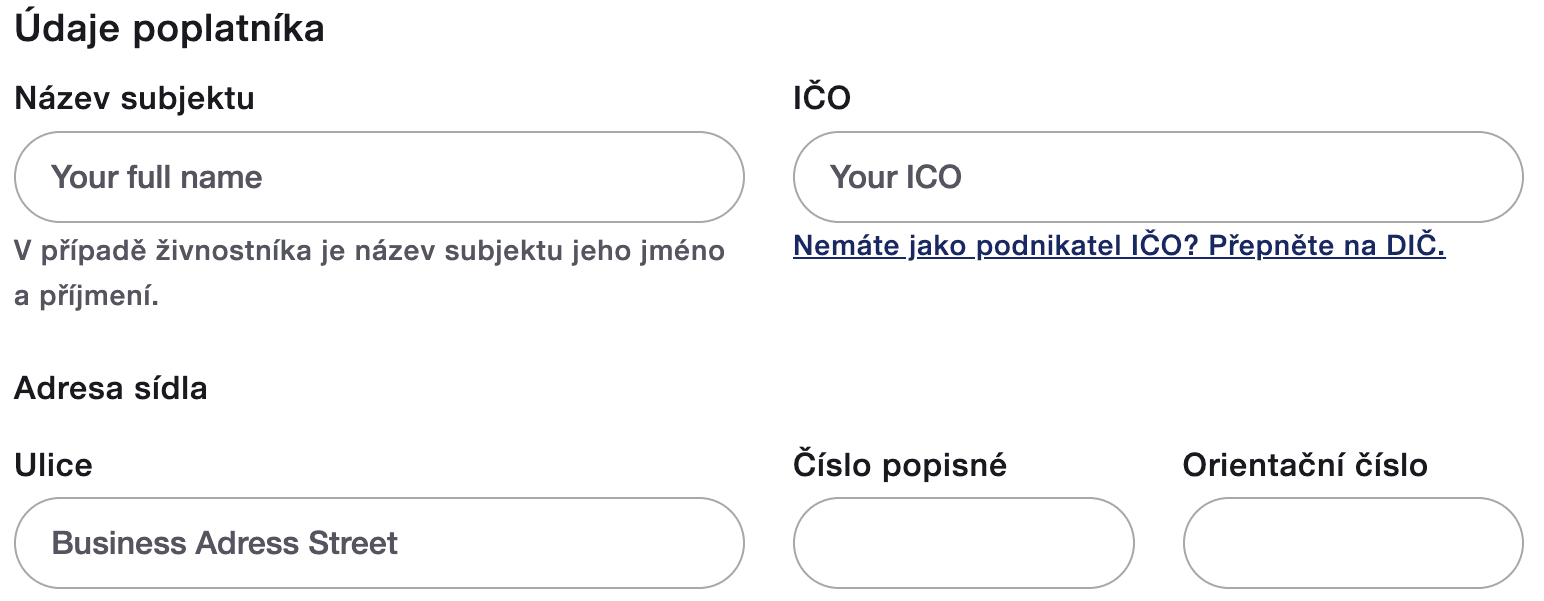This screenshot has height=601, width=1544.
Task: Focus the empty orientation number field
Action: pyautogui.click(x=1353, y=542)
